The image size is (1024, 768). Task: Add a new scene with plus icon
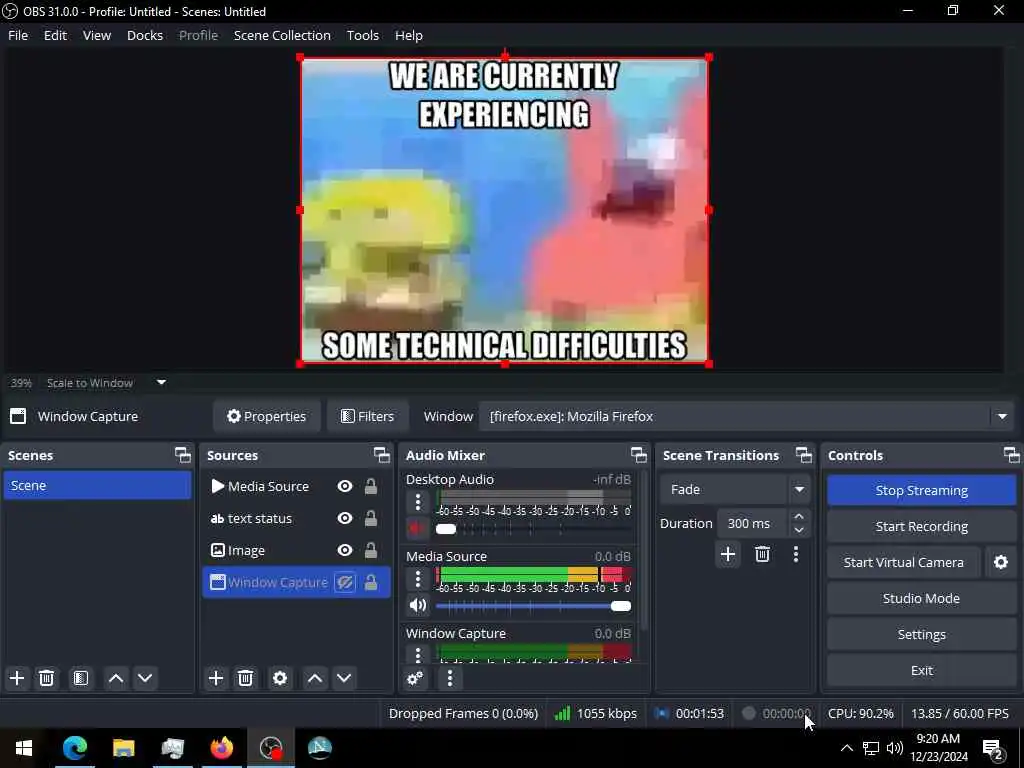pos(17,678)
